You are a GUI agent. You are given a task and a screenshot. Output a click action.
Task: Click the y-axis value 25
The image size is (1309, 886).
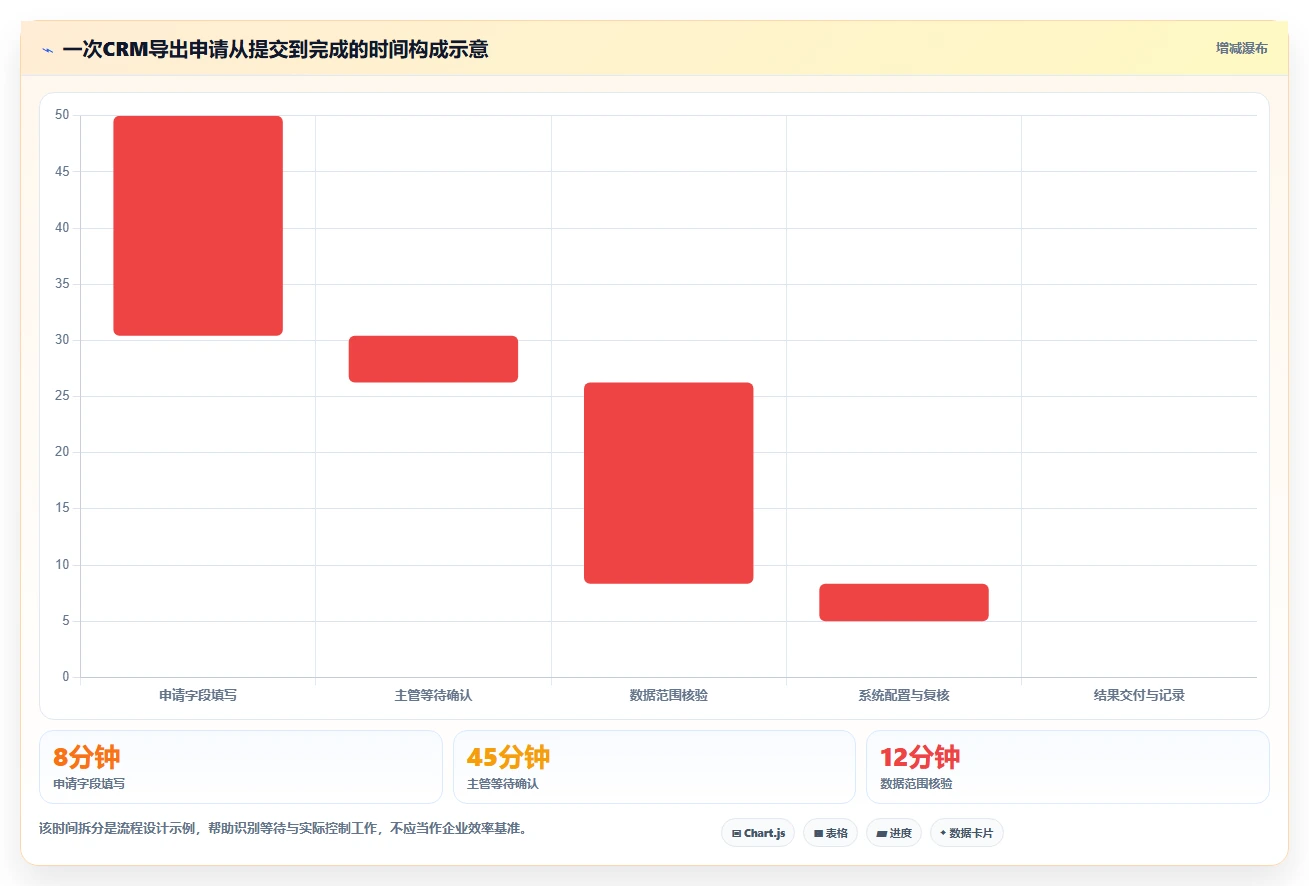[62, 396]
